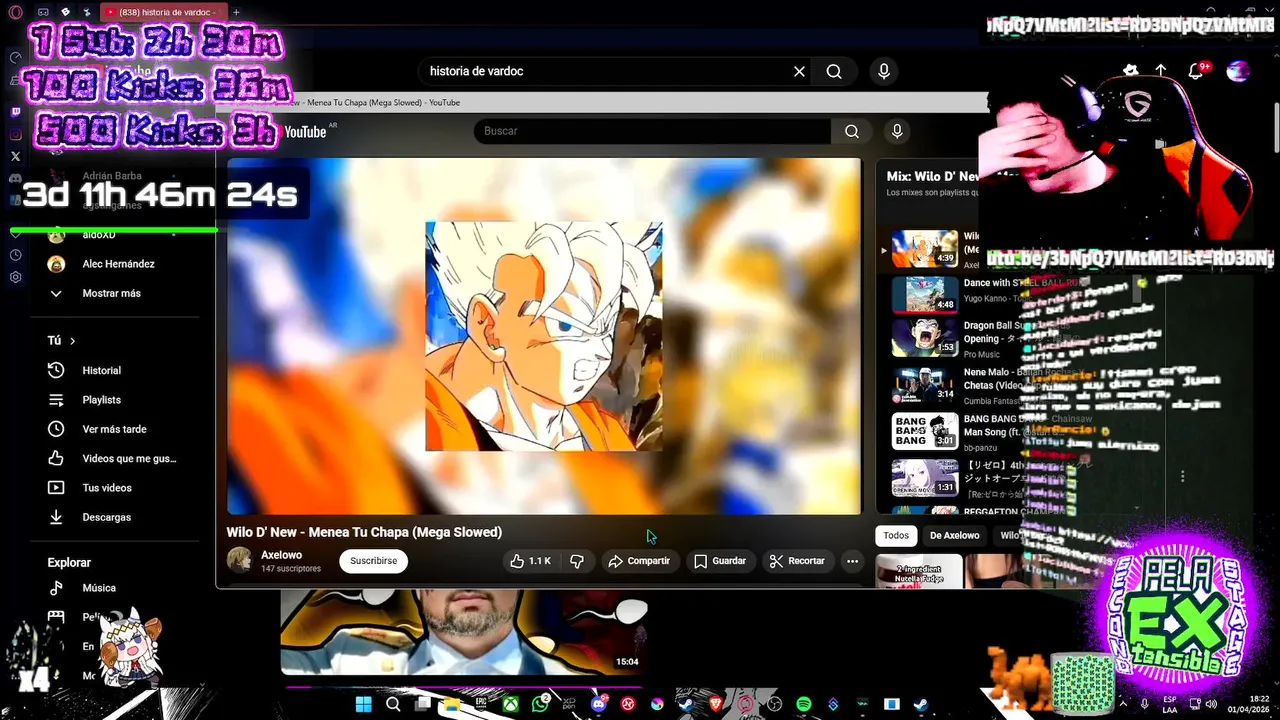Click the Goku video player area
The image size is (1280, 720).
point(544,336)
